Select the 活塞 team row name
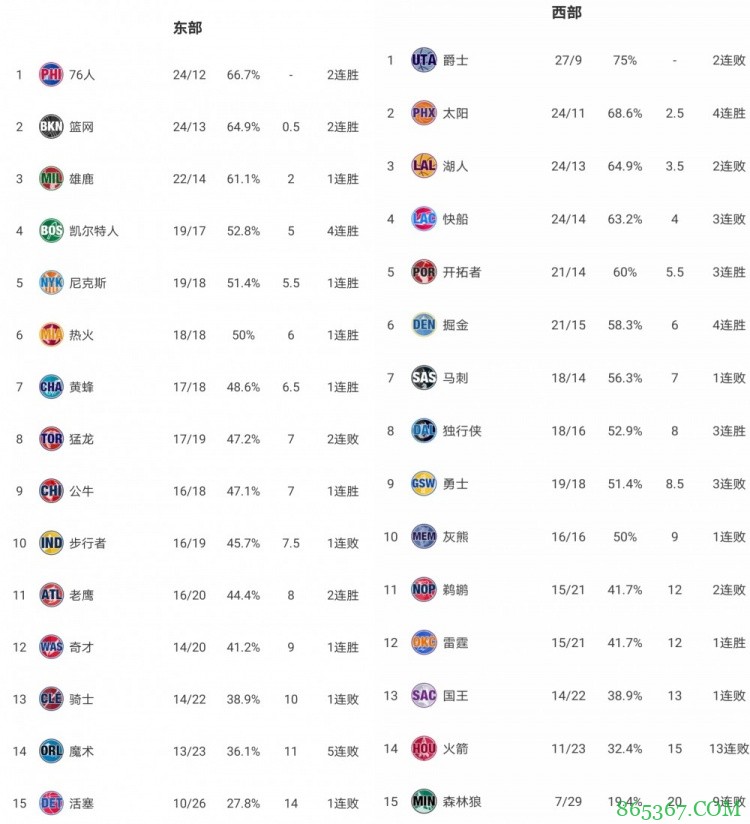750x824 pixels. (x=82, y=803)
